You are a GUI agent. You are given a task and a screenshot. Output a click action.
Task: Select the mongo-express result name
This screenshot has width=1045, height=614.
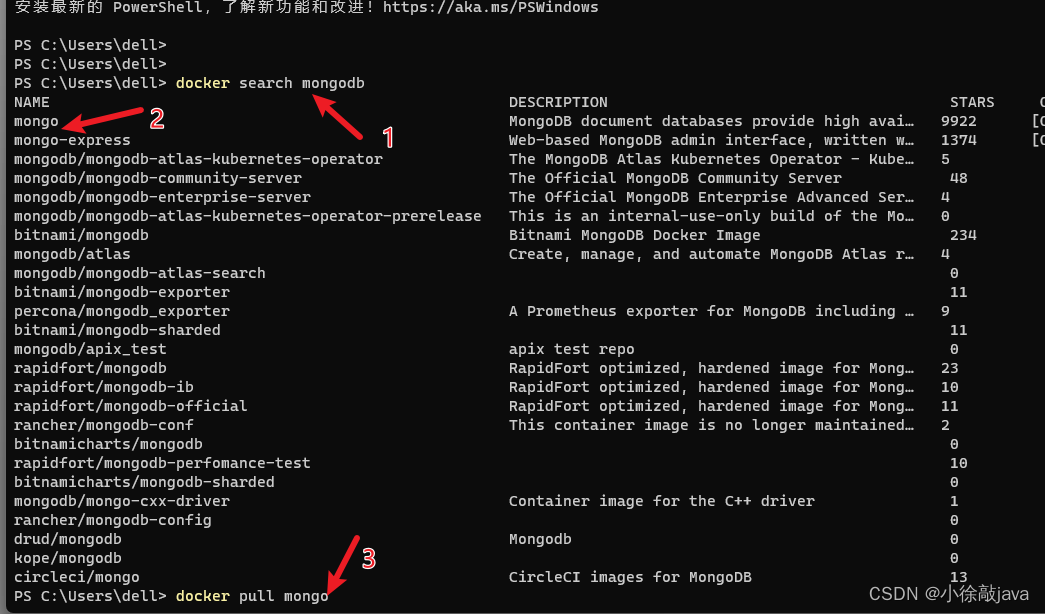coord(72,140)
